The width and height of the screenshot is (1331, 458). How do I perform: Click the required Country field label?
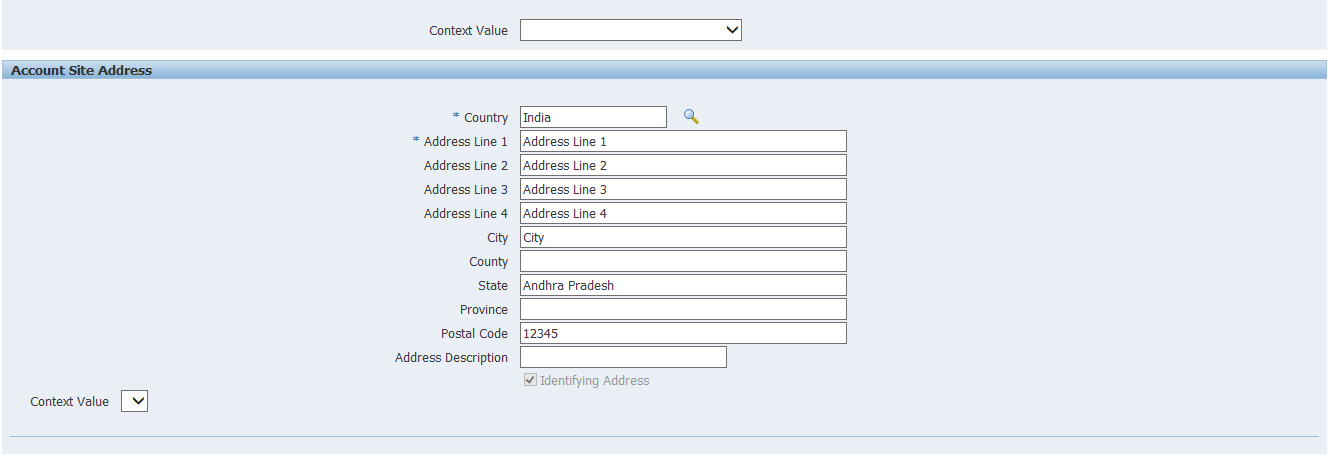[x=485, y=118]
